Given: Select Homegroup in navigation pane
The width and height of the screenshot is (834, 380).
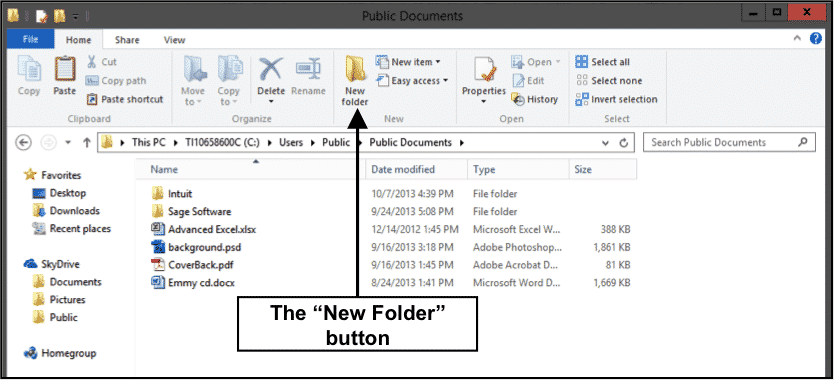Looking at the screenshot, I should [61, 353].
